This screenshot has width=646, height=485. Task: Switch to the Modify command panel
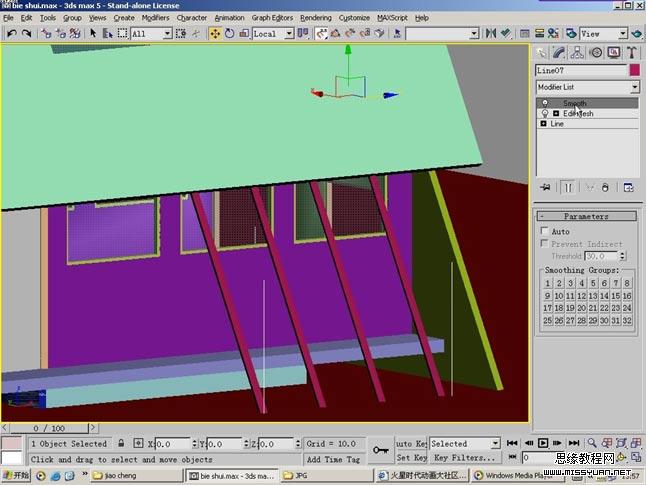tap(559, 52)
